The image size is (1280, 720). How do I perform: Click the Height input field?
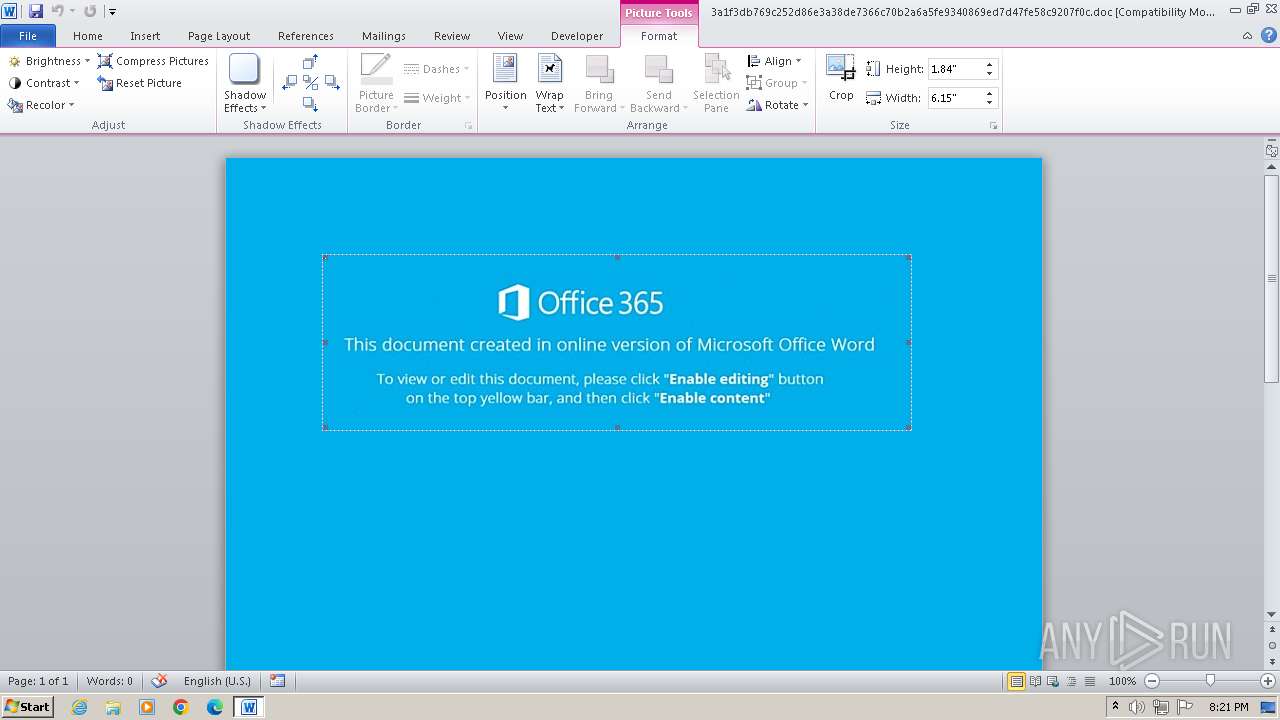(x=954, y=69)
